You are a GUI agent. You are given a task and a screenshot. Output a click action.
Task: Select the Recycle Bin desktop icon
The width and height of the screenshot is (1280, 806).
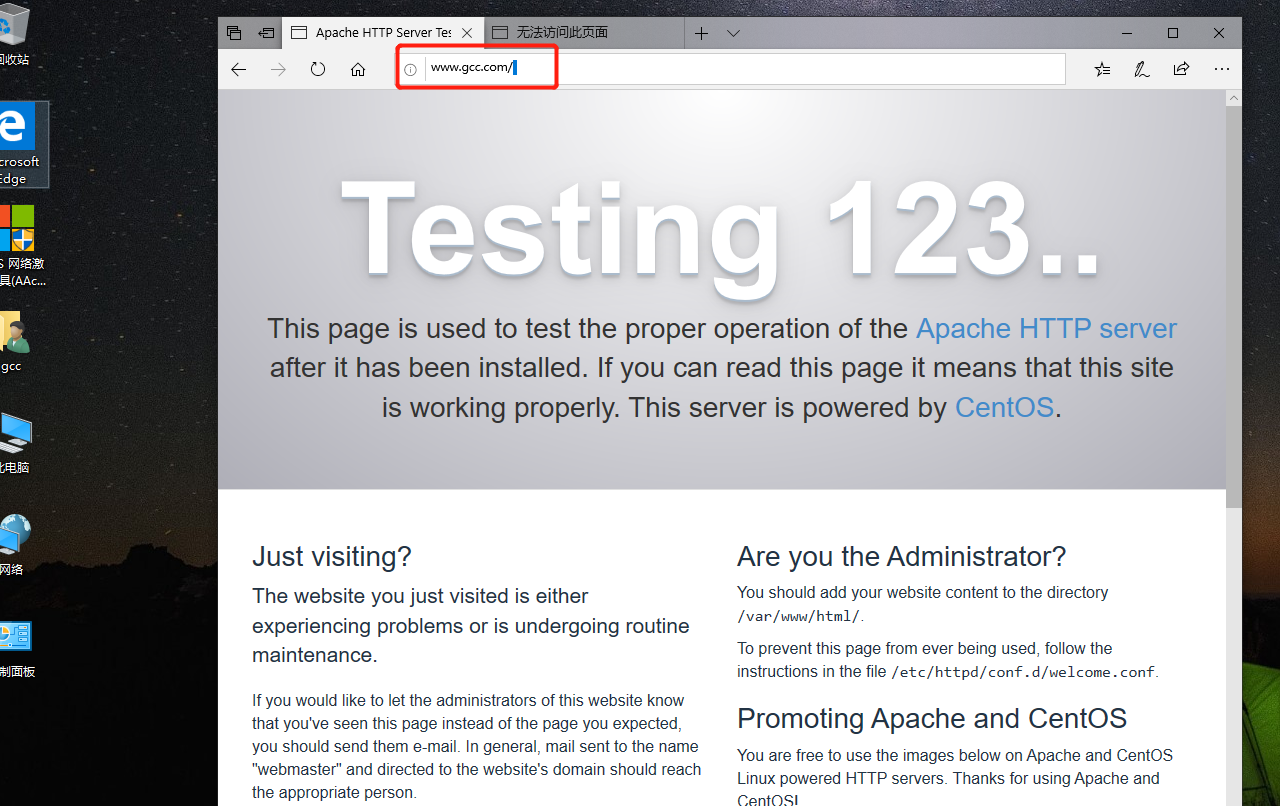pyautogui.click(x=15, y=35)
